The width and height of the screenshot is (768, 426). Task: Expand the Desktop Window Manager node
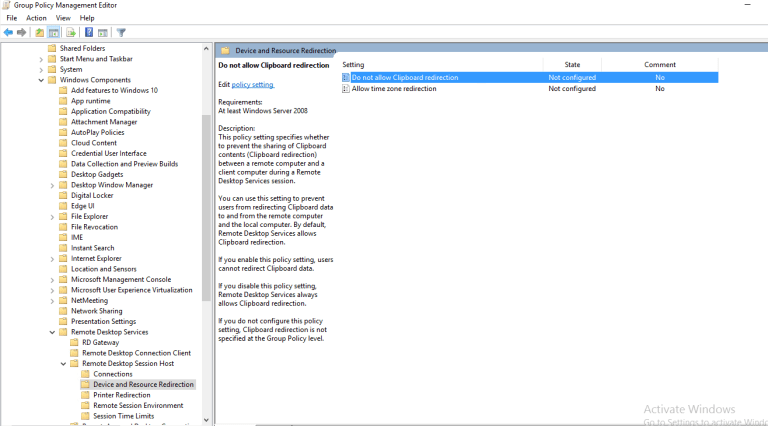(52, 186)
